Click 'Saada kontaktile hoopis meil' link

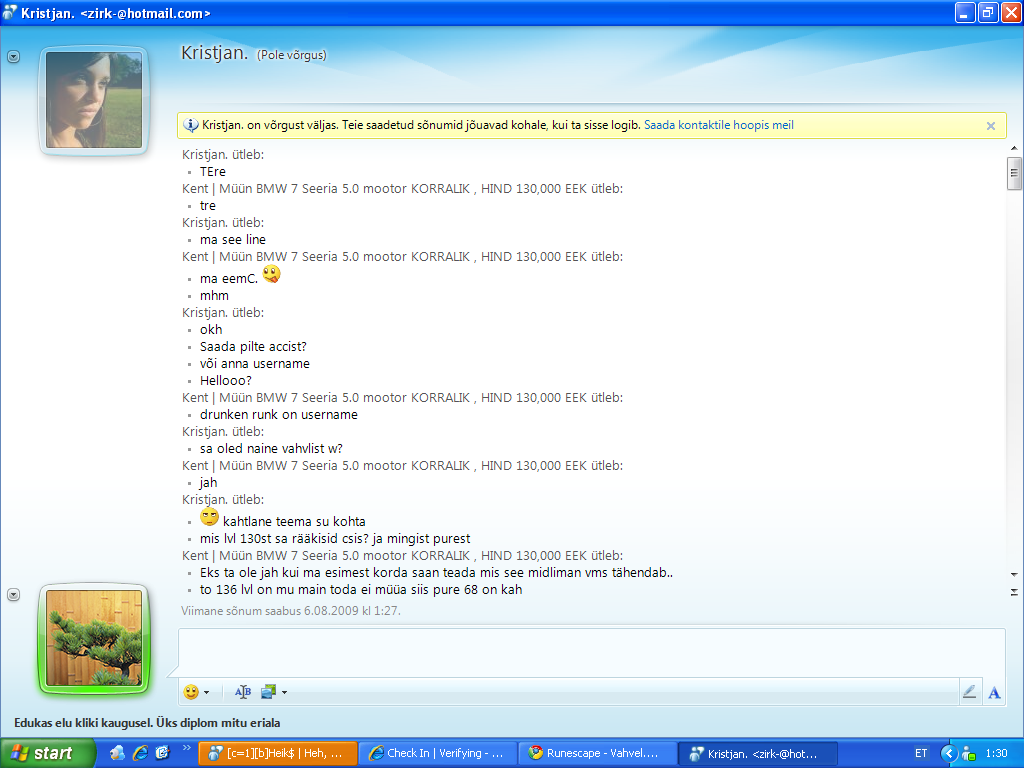(718, 126)
